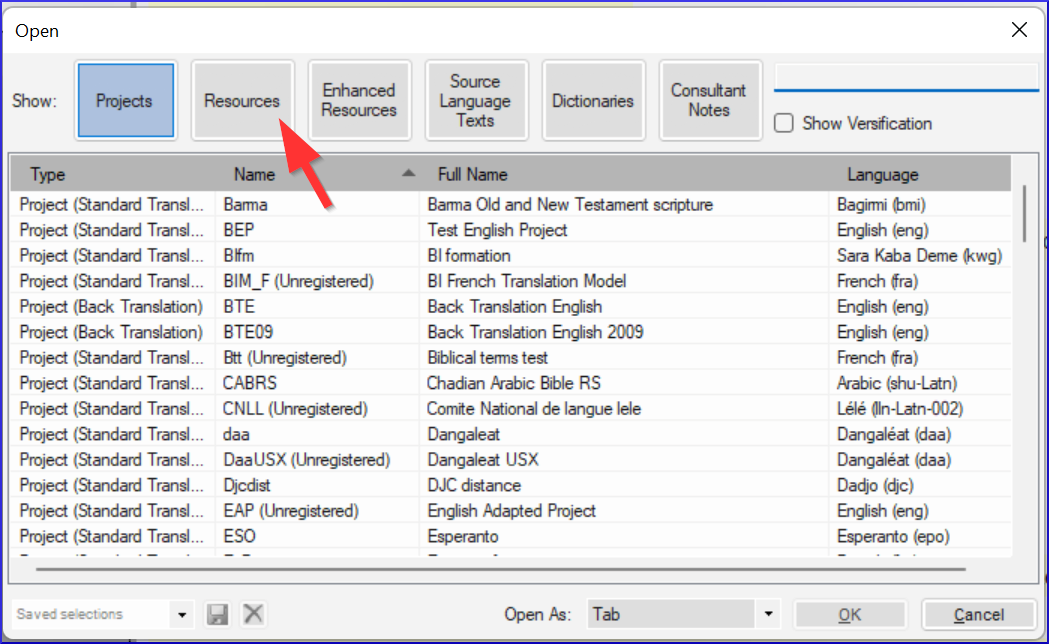Click the horizontal scrollbar under the list
The width and height of the screenshot is (1049, 644).
pos(500,568)
